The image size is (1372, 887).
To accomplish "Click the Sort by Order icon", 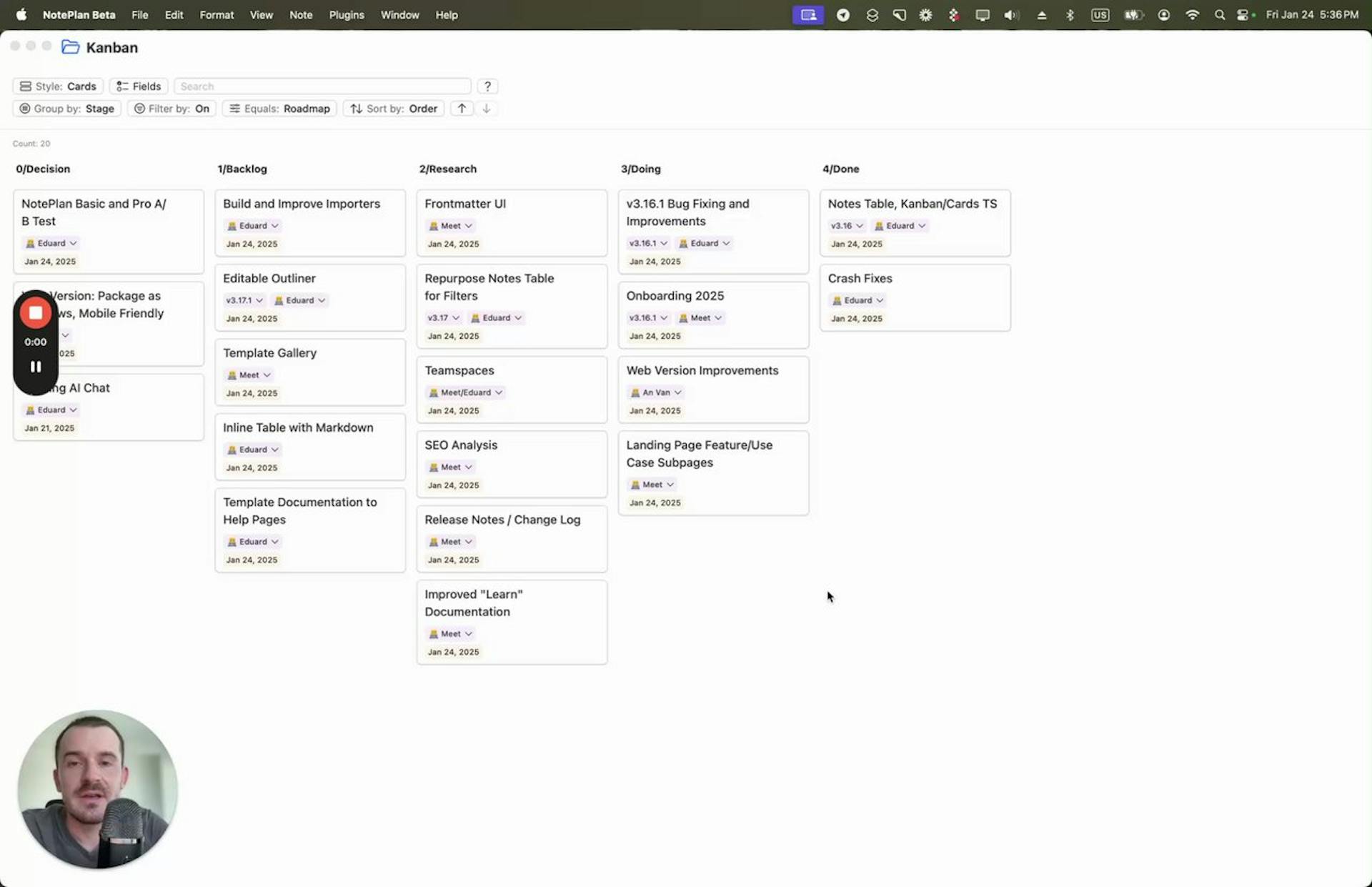I will click(357, 108).
